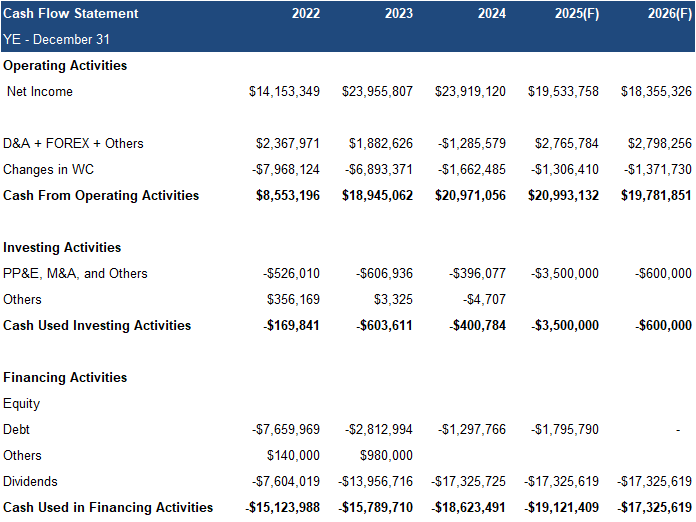Image resolution: width=696 pixels, height=522 pixels.
Task: Click the 2022 investing Others value $356,169
Action: [293, 300]
